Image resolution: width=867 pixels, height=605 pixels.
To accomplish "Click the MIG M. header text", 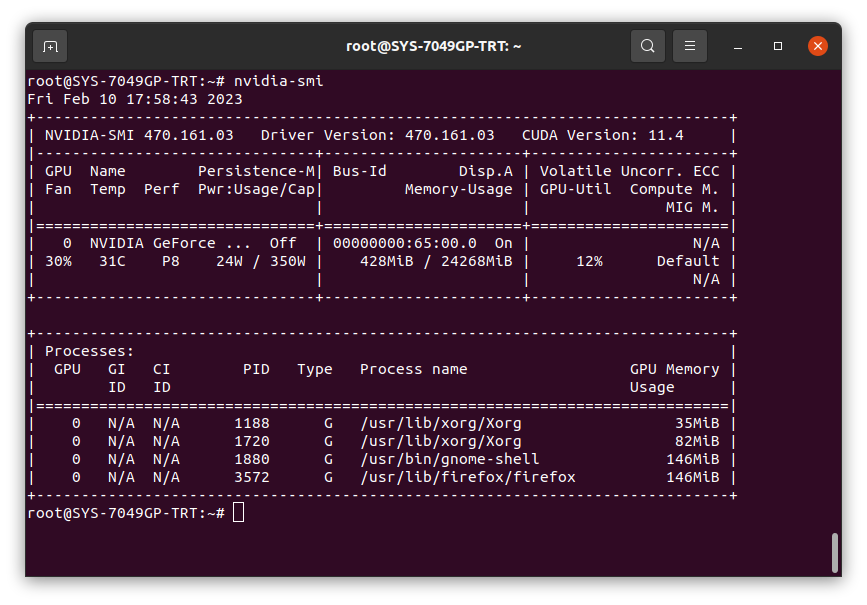I will click(x=692, y=207).
